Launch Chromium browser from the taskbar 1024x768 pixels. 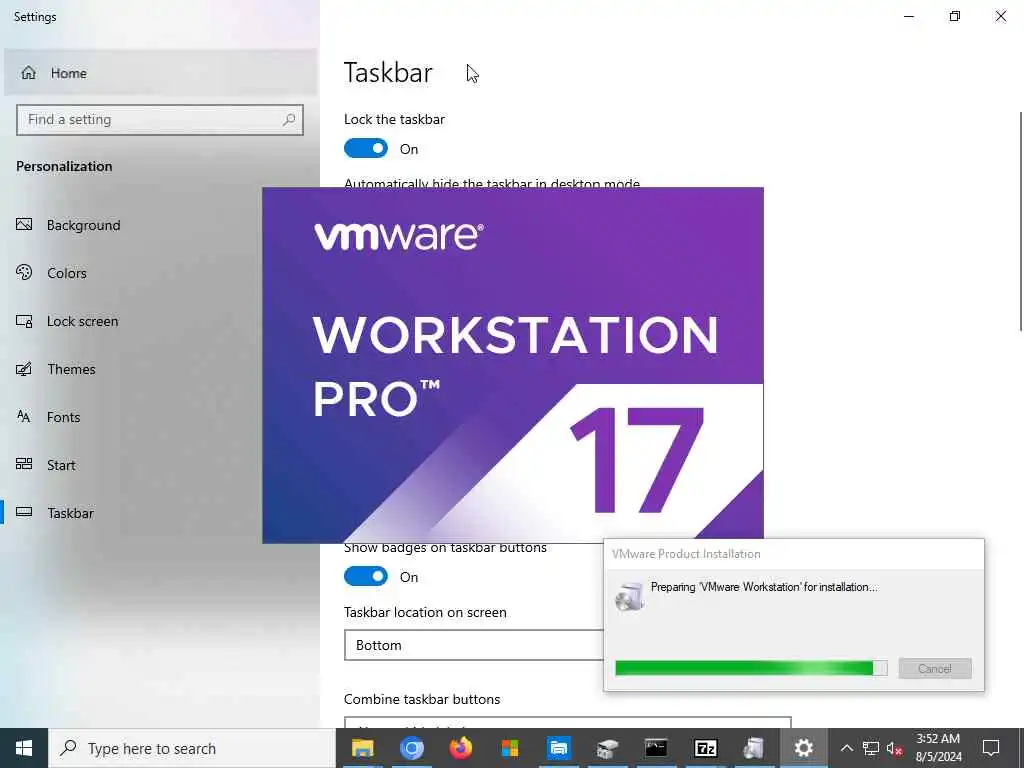[411, 748]
